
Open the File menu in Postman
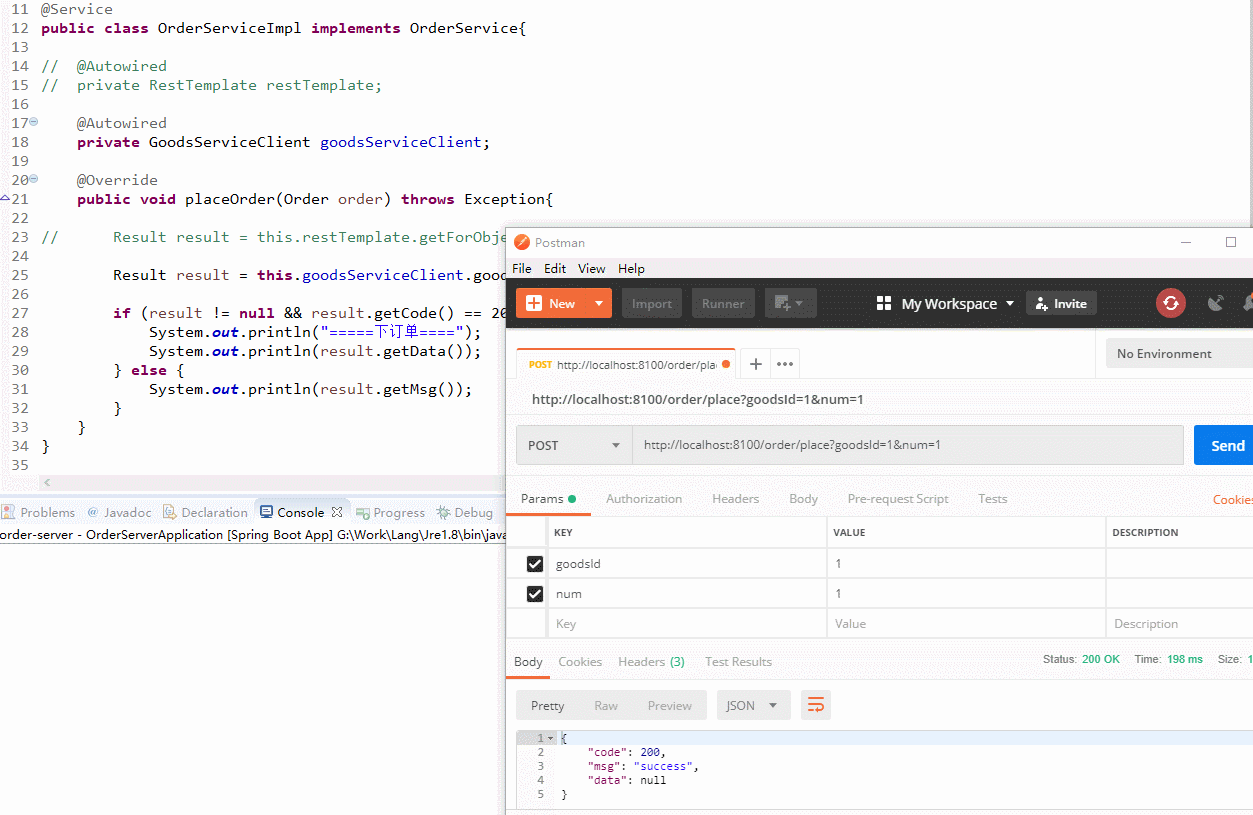pyautogui.click(x=522, y=268)
